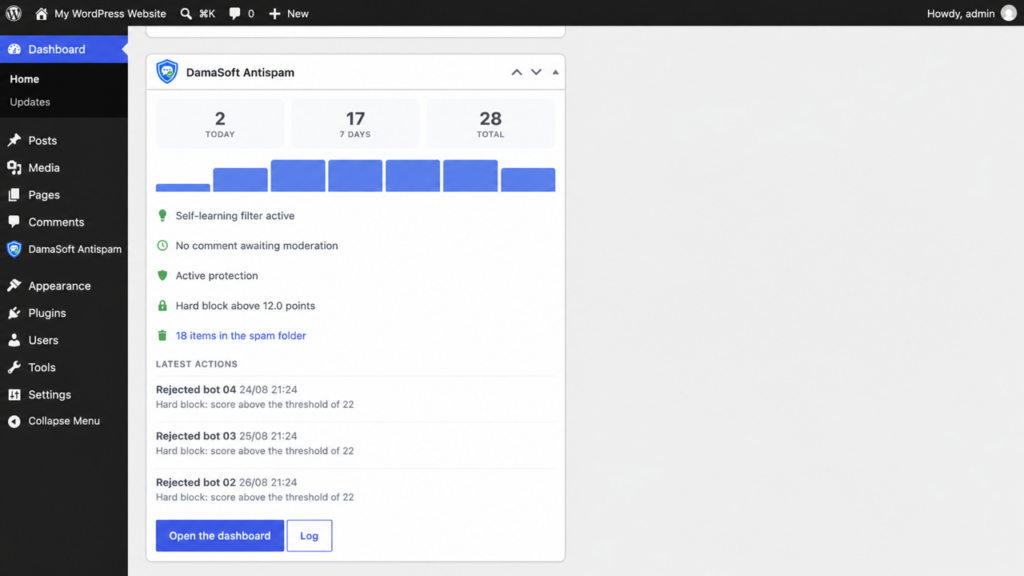Click the Tools wrench icon
The width and height of the screenshot is (1024, 576).
(x=14, y=367)
